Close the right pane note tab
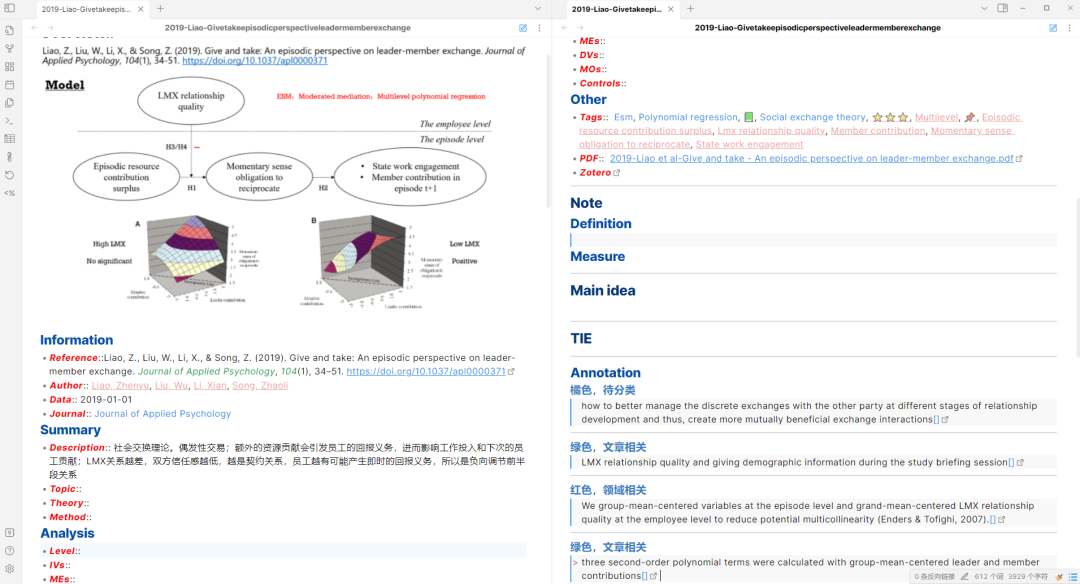Screen dimensions: 1080x584 (x=671, y=9)
